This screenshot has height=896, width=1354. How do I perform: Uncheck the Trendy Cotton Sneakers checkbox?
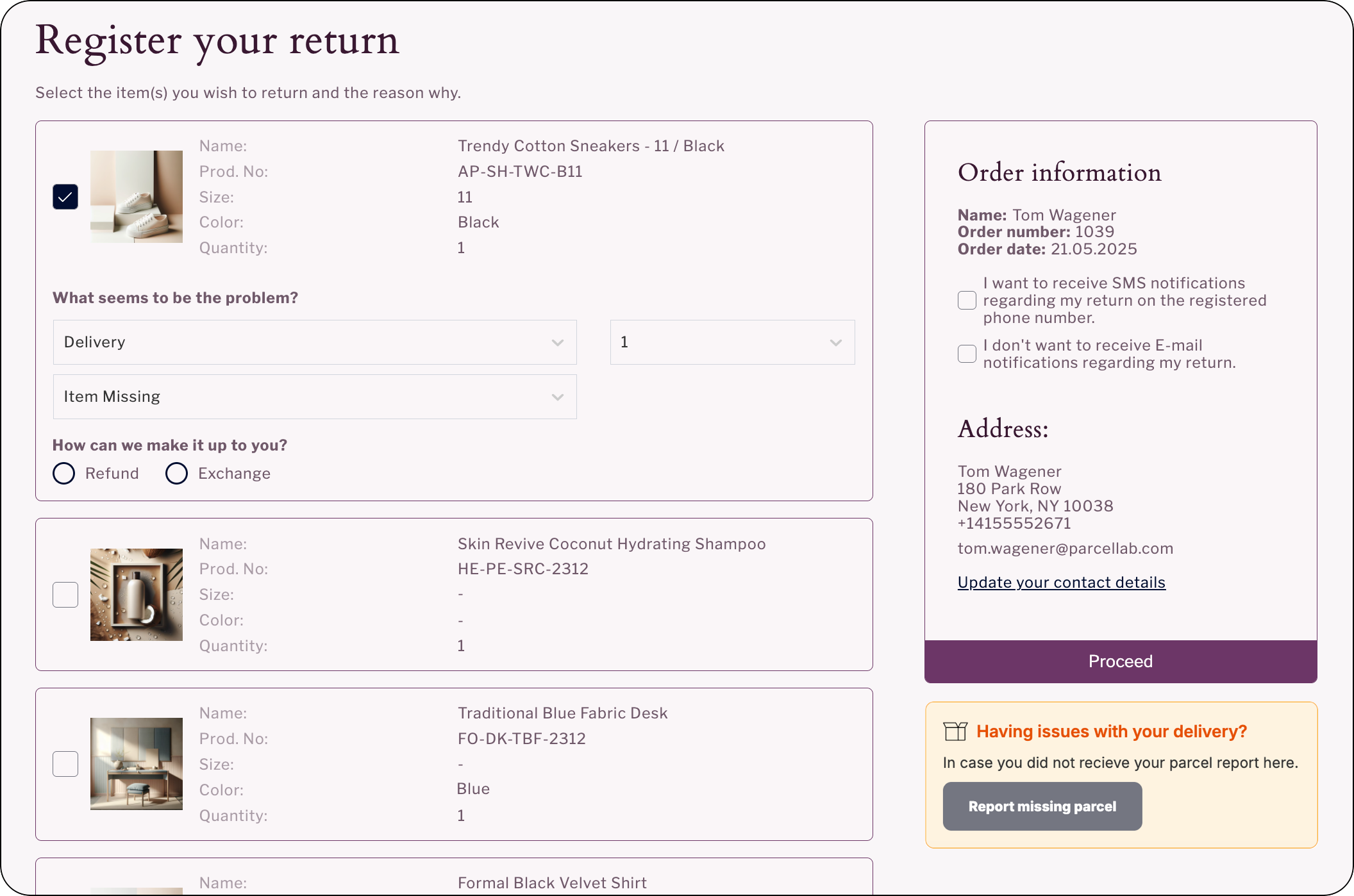pos(65,197)
